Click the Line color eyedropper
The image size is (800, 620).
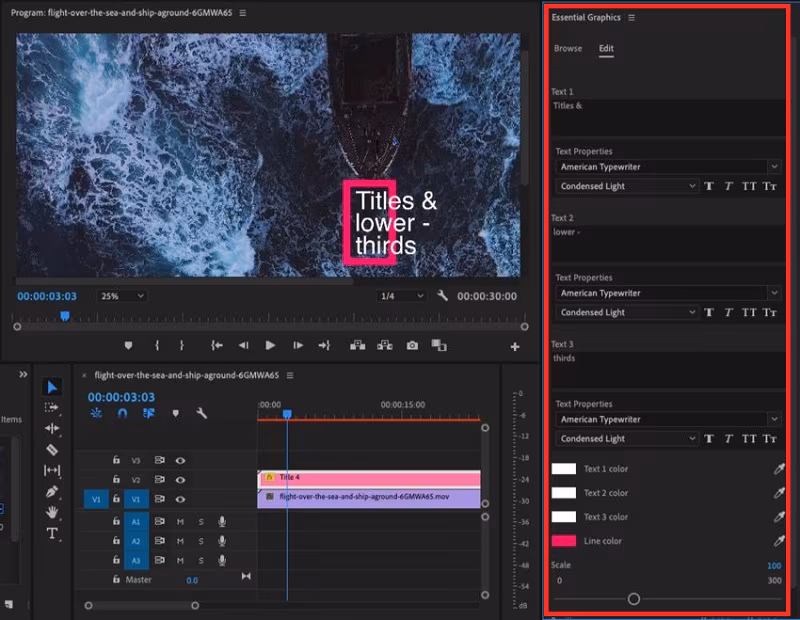tap(779, 541)
